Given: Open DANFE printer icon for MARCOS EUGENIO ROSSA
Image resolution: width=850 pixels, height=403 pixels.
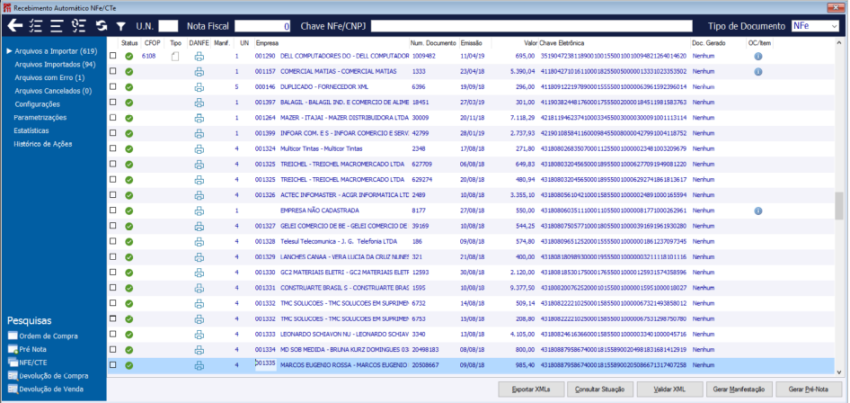Looking at the screenshot, I should pyautogui.click(x=199, y=365).
